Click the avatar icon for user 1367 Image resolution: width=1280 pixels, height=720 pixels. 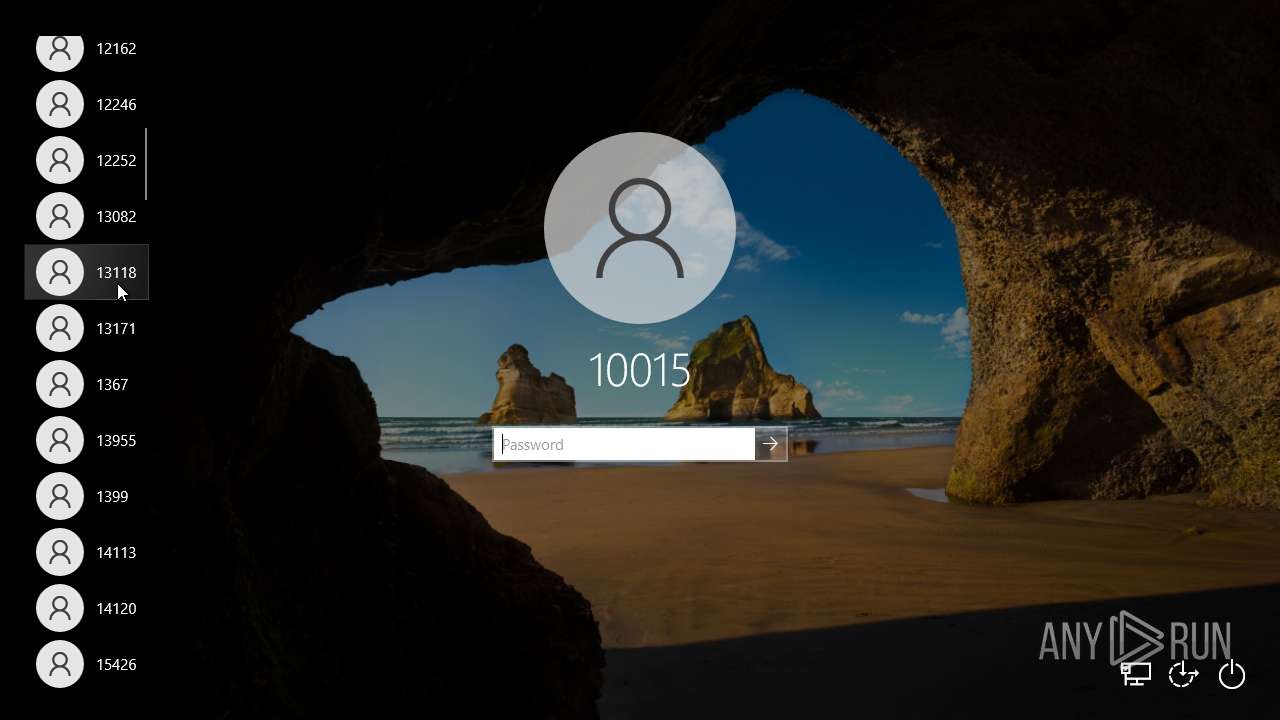tap(60, 384)
